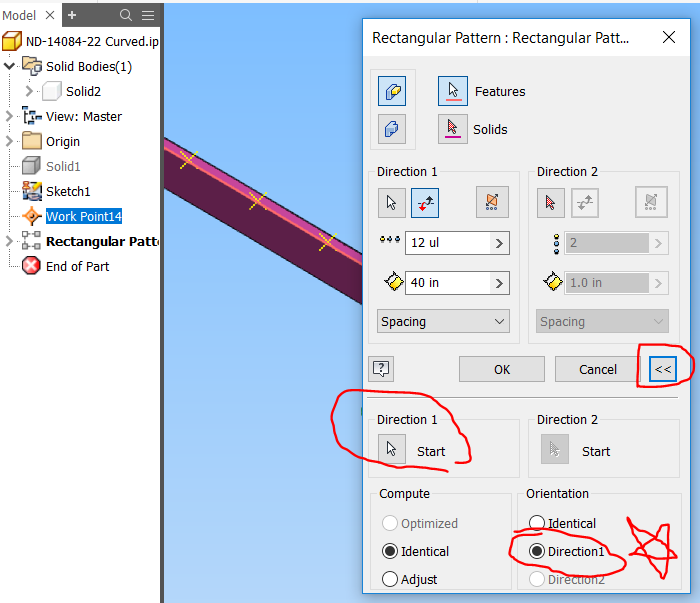
Task: Flip Direction 2 with the flip icon
Action: point(585,203)
